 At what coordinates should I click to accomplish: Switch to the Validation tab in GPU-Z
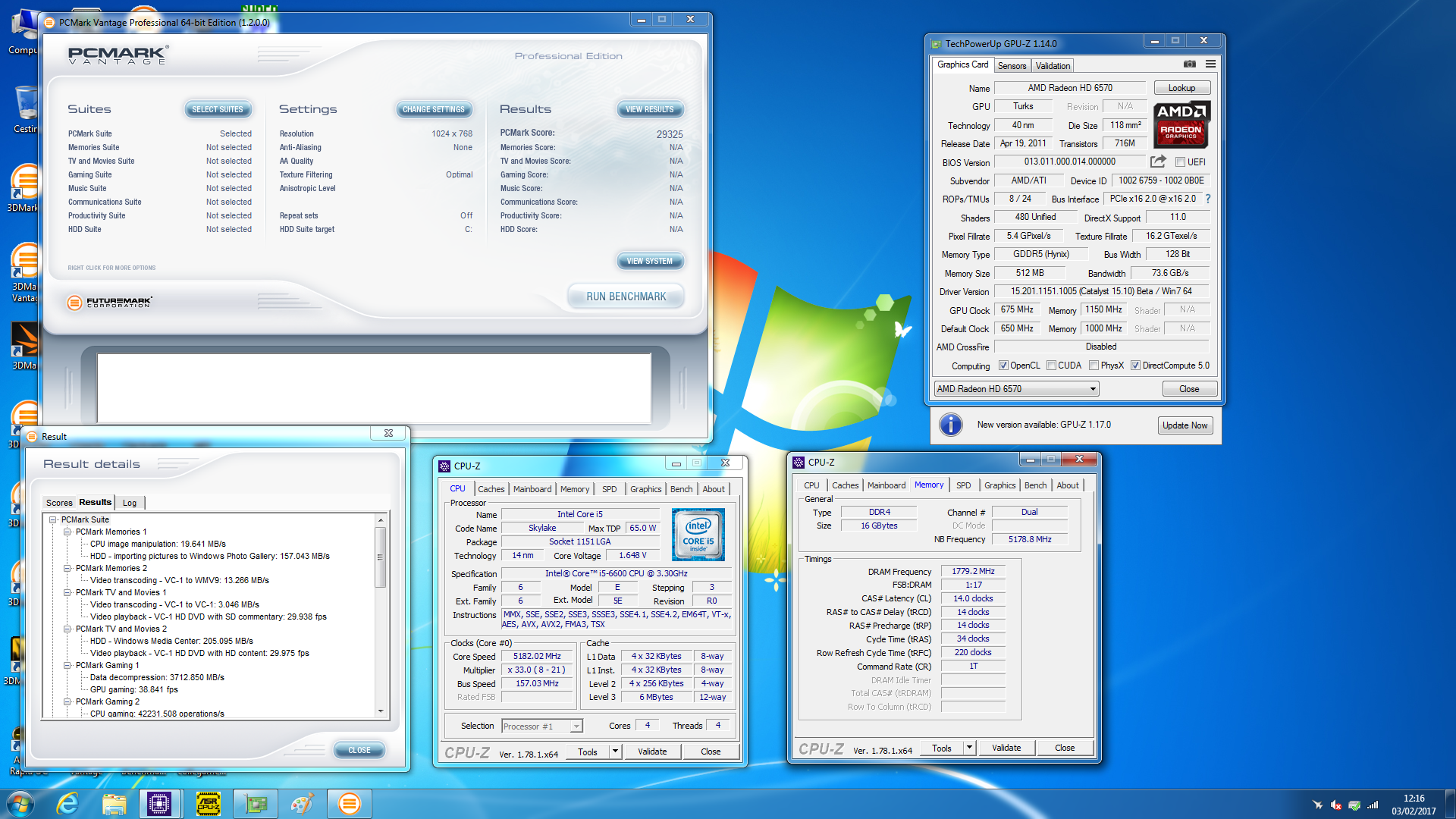pyautogui.click(x=1053, y=66)
